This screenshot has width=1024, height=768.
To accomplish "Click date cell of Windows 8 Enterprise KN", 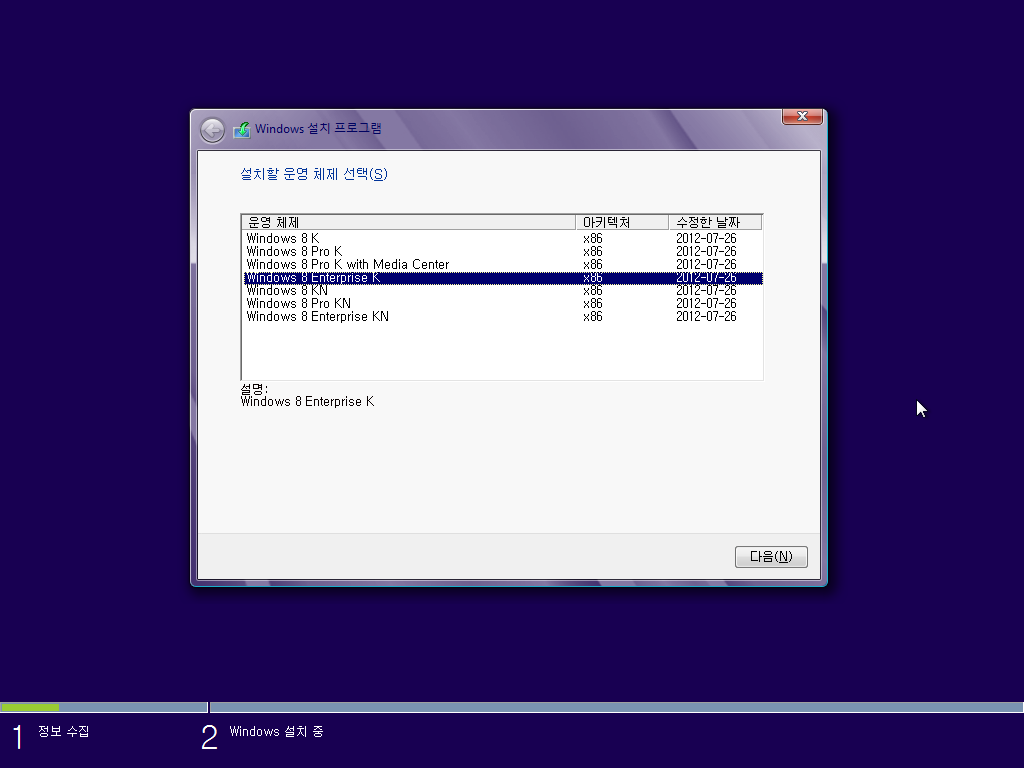I will pyautogui.click(x=706, y=317).
